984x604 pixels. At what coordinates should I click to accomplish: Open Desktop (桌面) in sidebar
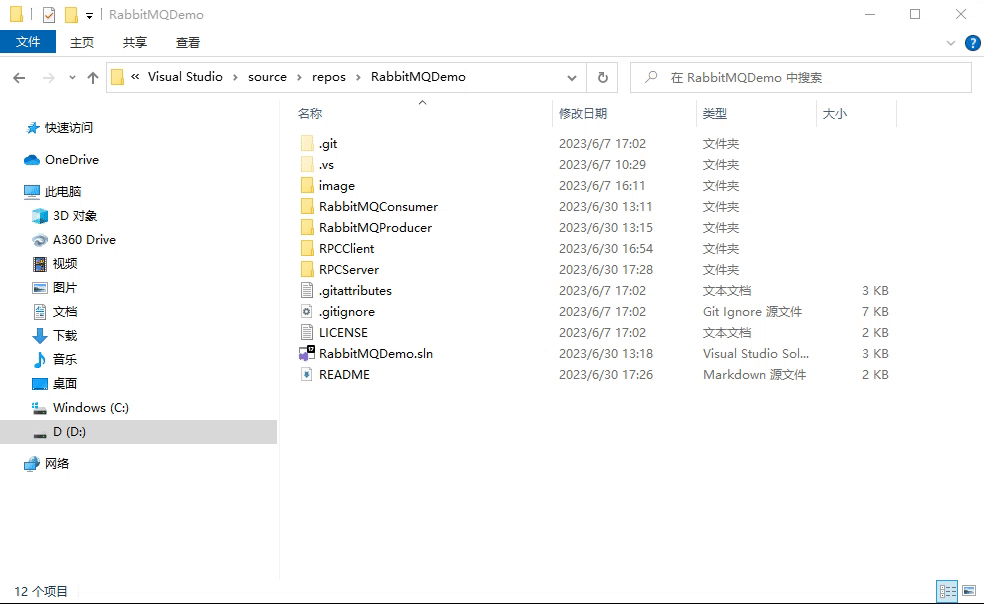coord(55,384)
